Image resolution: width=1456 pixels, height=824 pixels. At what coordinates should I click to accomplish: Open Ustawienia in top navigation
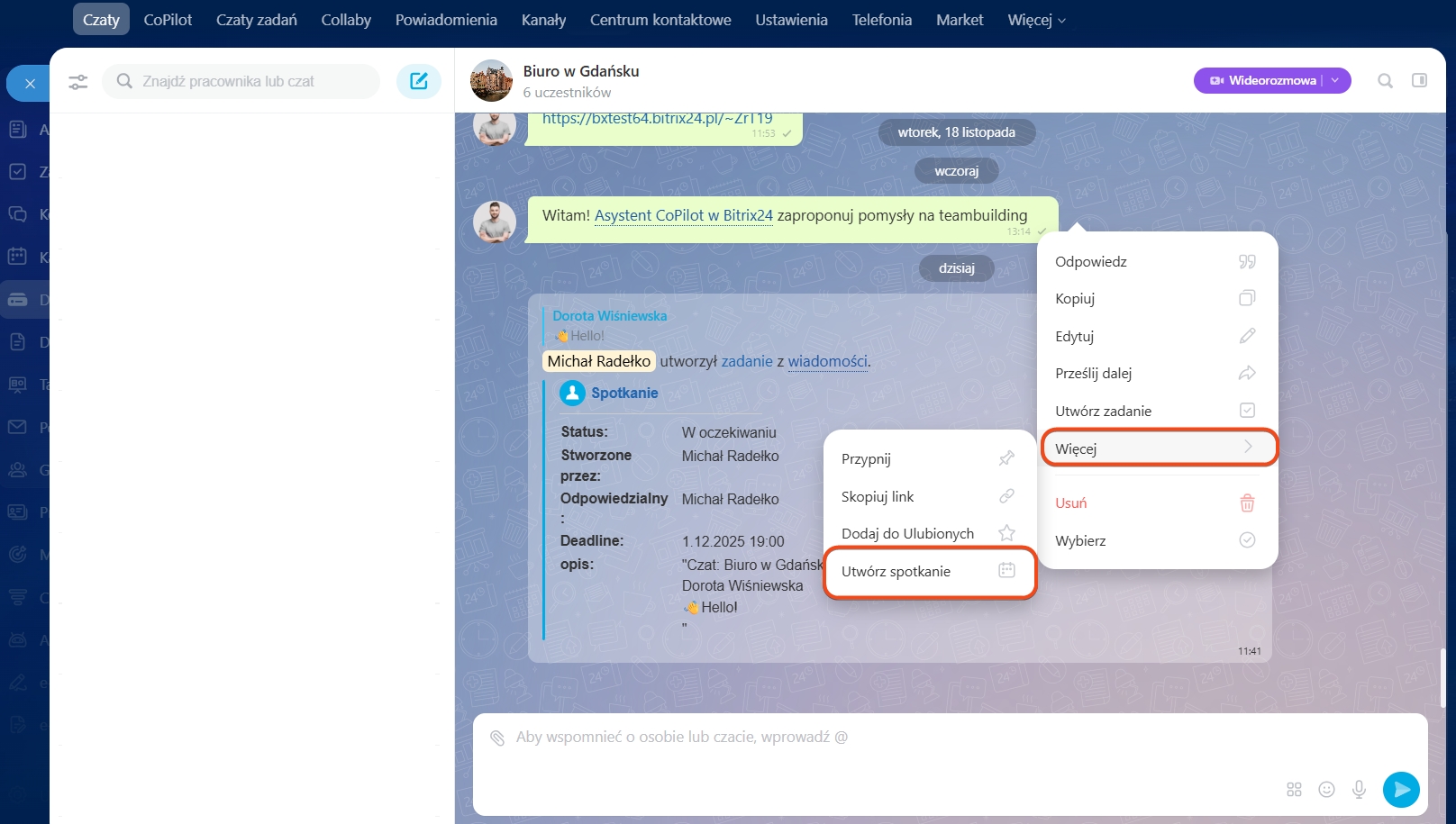click(x=791, y=20)
